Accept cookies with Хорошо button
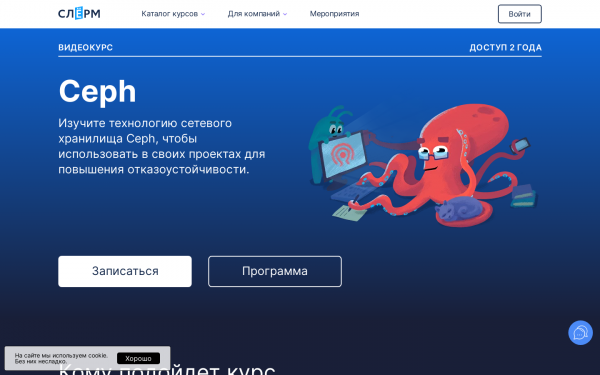This screenshot has width=600, height=375. pos(138,358)
